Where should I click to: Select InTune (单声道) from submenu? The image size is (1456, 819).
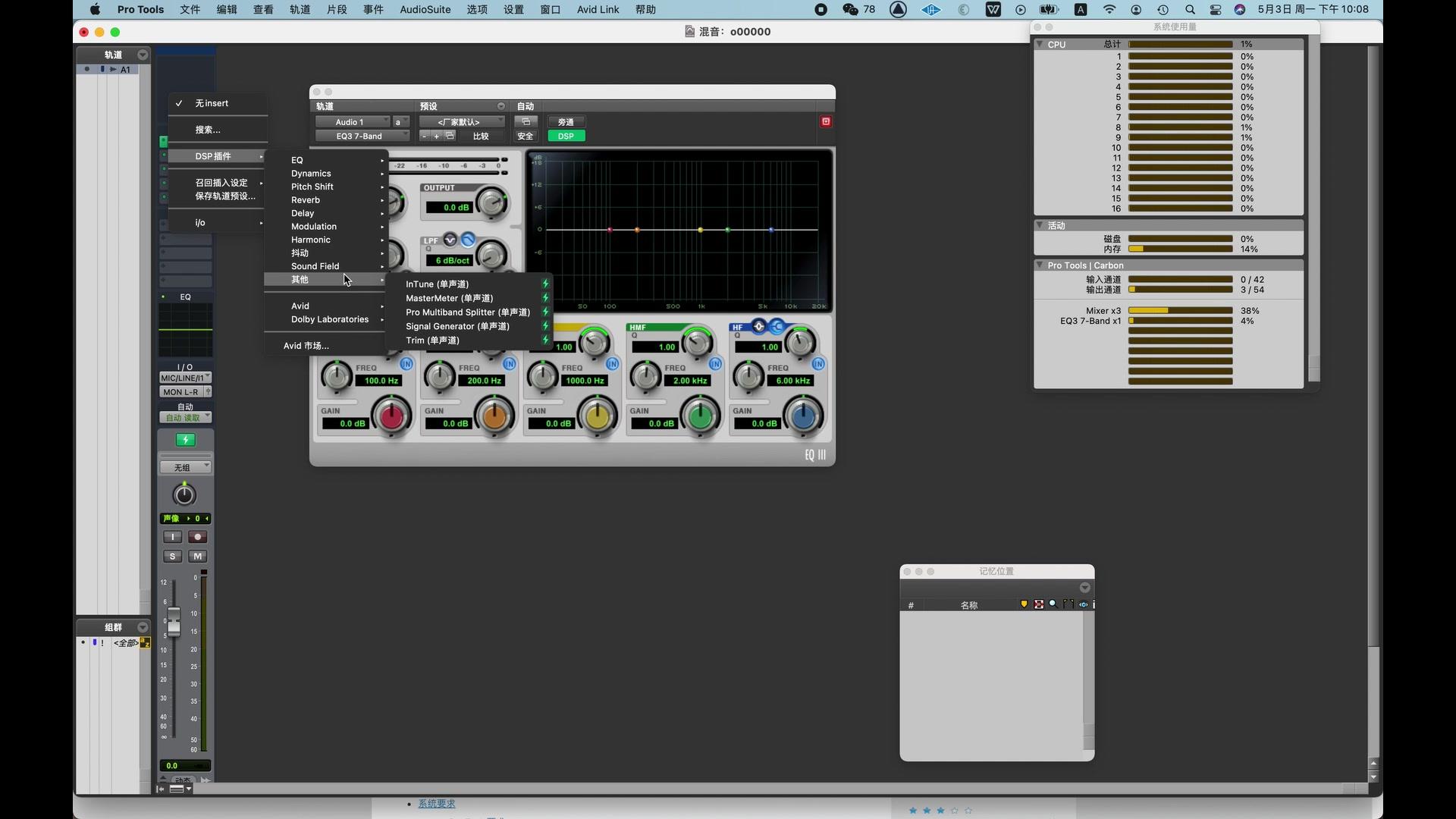point(469,284)
